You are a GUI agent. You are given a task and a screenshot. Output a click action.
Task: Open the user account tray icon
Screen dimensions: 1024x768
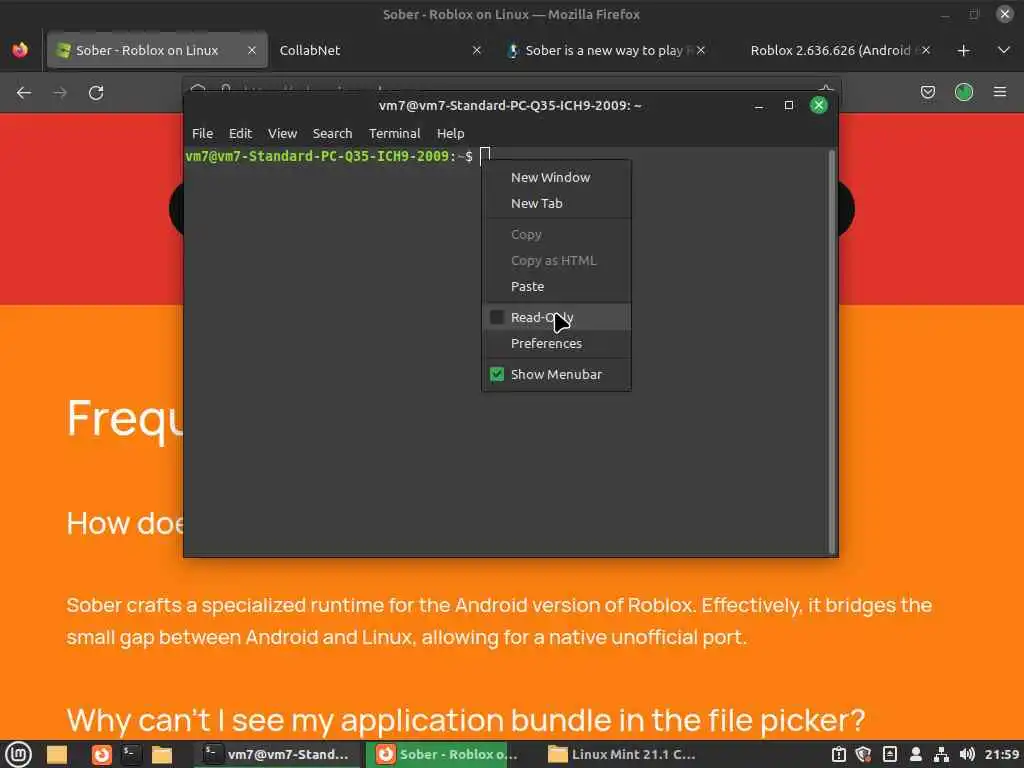pos(916,754)
